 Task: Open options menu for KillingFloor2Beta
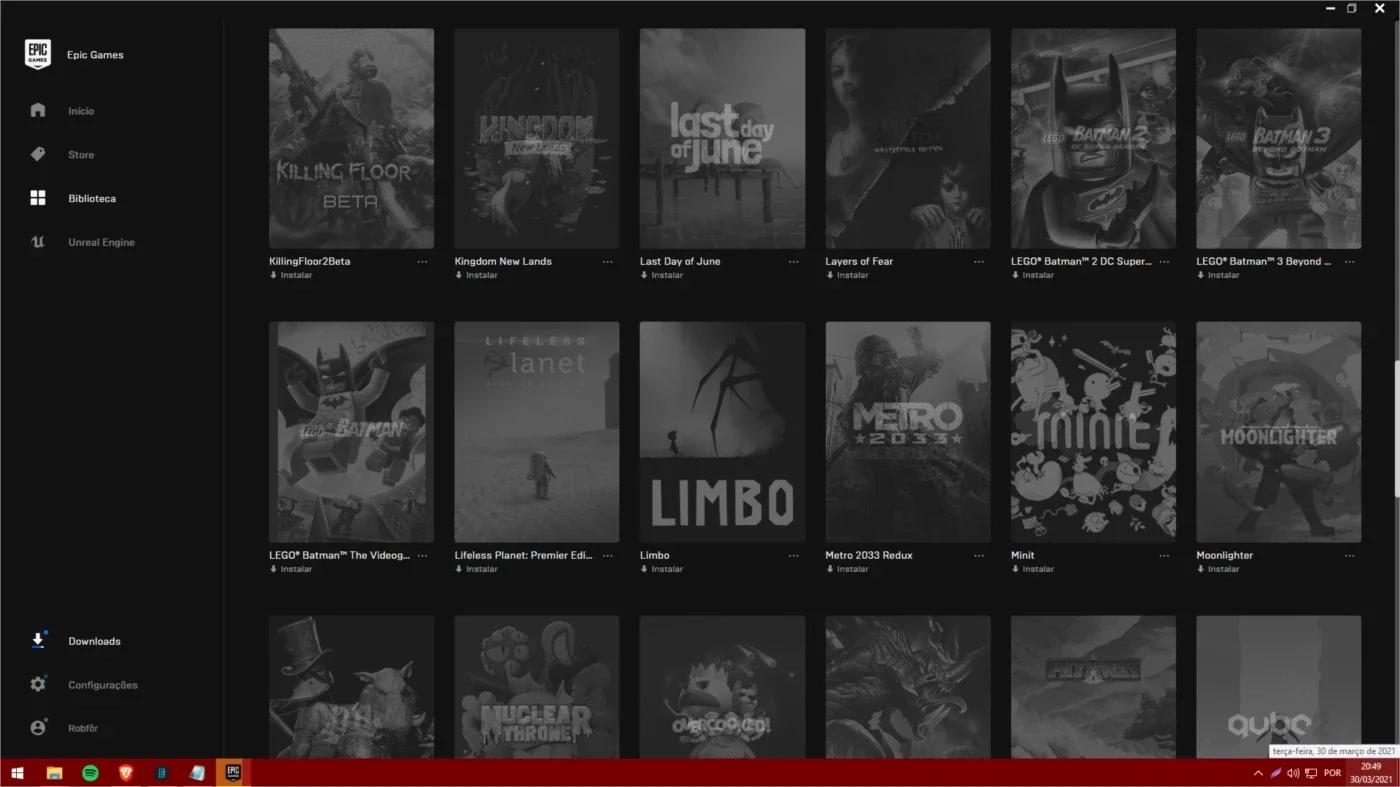422,262
